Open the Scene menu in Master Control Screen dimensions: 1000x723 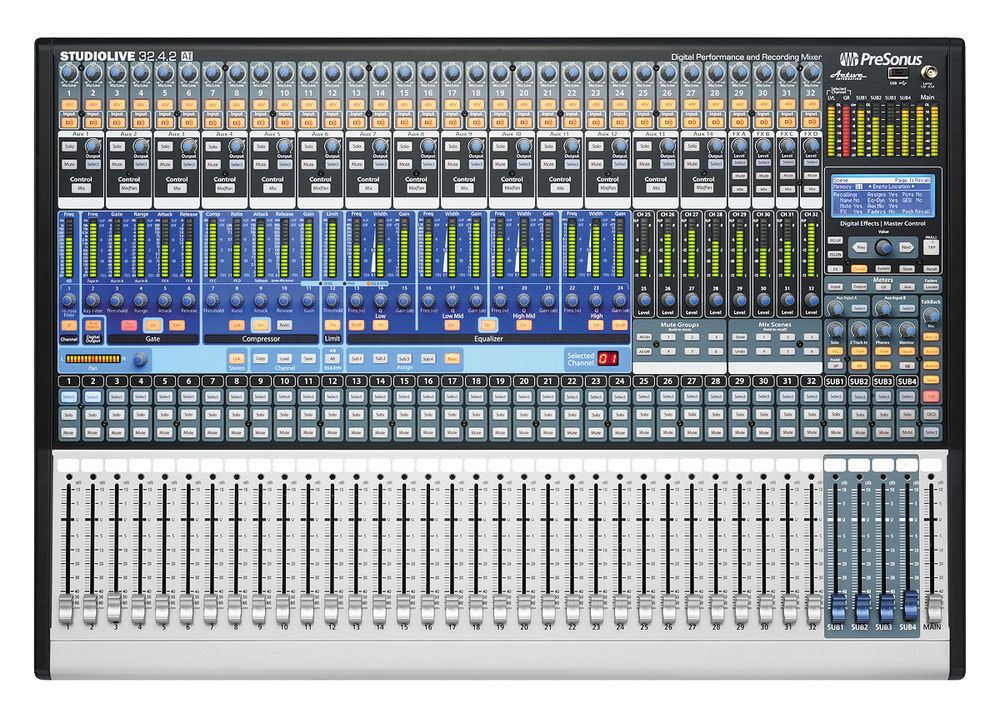[x=859, y=269]
